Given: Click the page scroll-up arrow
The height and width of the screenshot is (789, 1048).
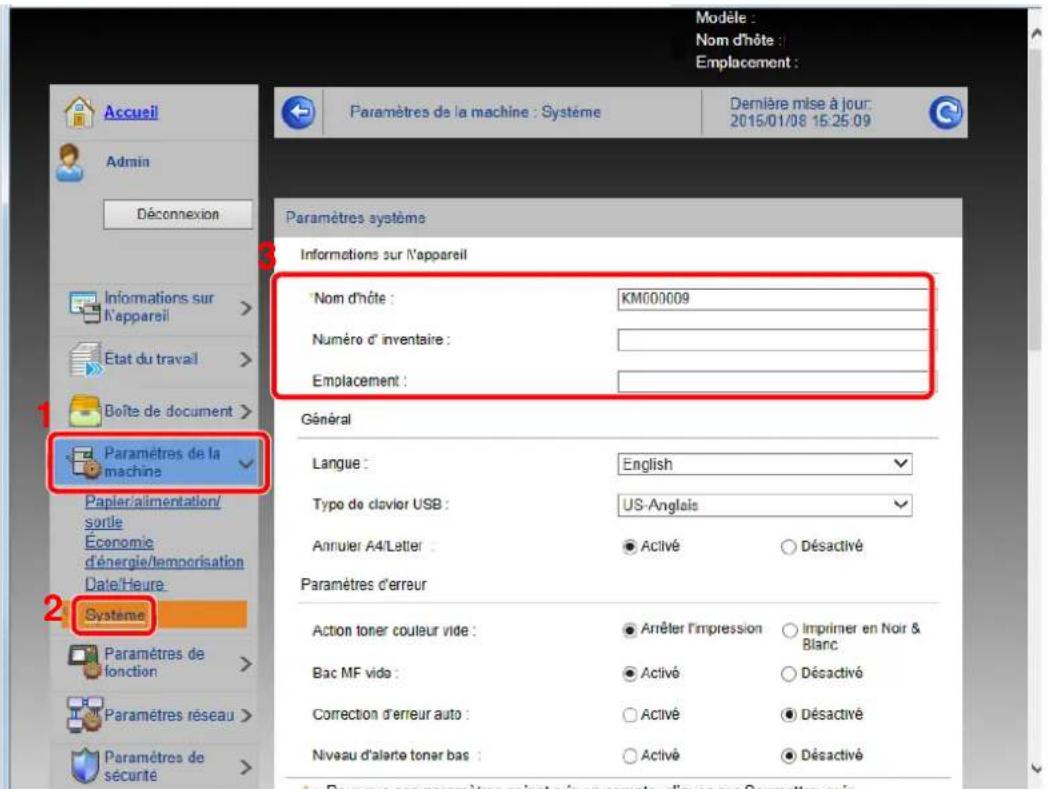Looking at the screenshot, I should pos(1037,32).
